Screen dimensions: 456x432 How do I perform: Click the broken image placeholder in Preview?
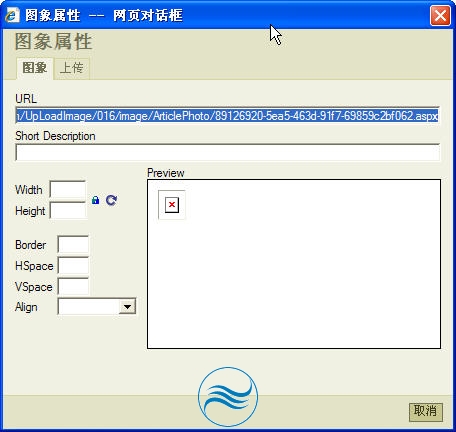172,205
